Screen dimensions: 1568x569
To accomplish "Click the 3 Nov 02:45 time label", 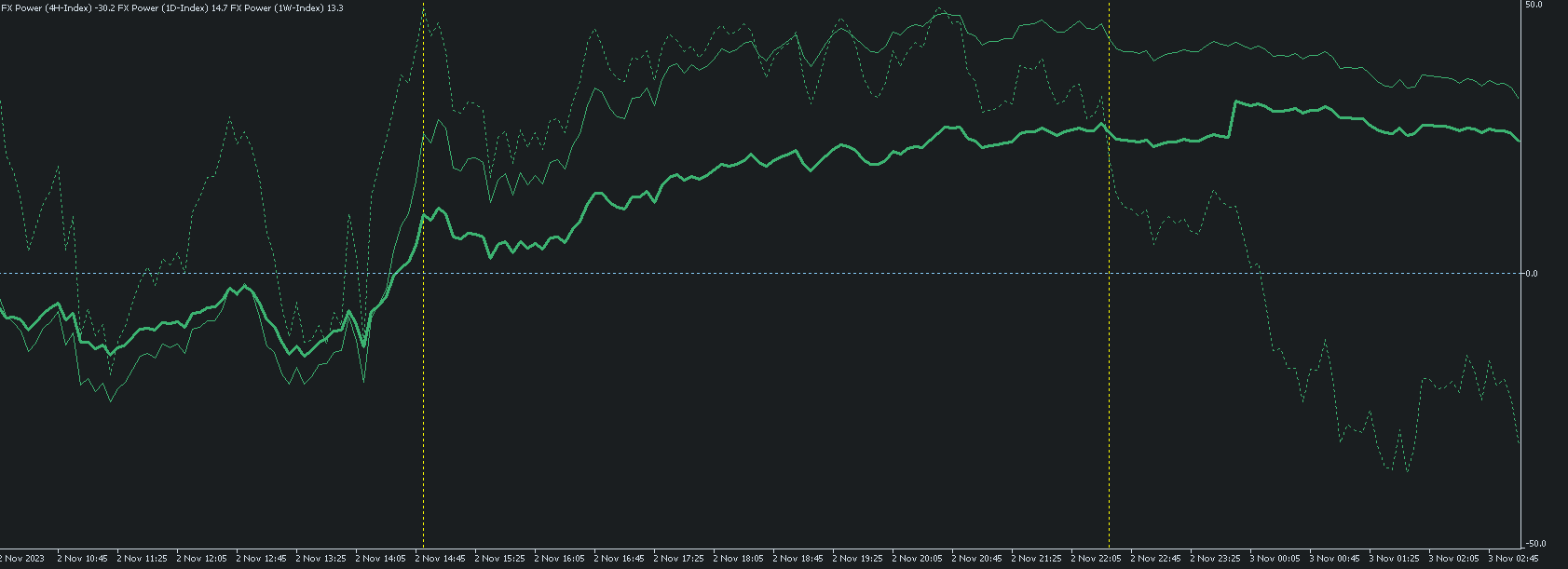I will (x=1513, y=559).
